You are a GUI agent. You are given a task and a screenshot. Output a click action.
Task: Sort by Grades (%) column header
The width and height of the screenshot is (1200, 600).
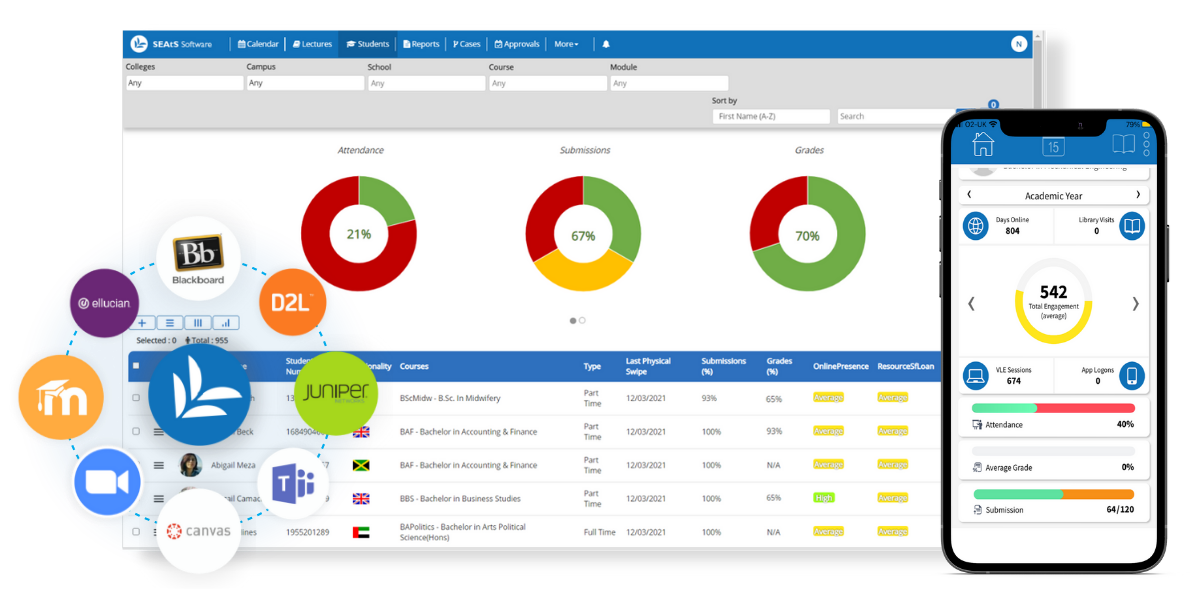tap(779, 366)
